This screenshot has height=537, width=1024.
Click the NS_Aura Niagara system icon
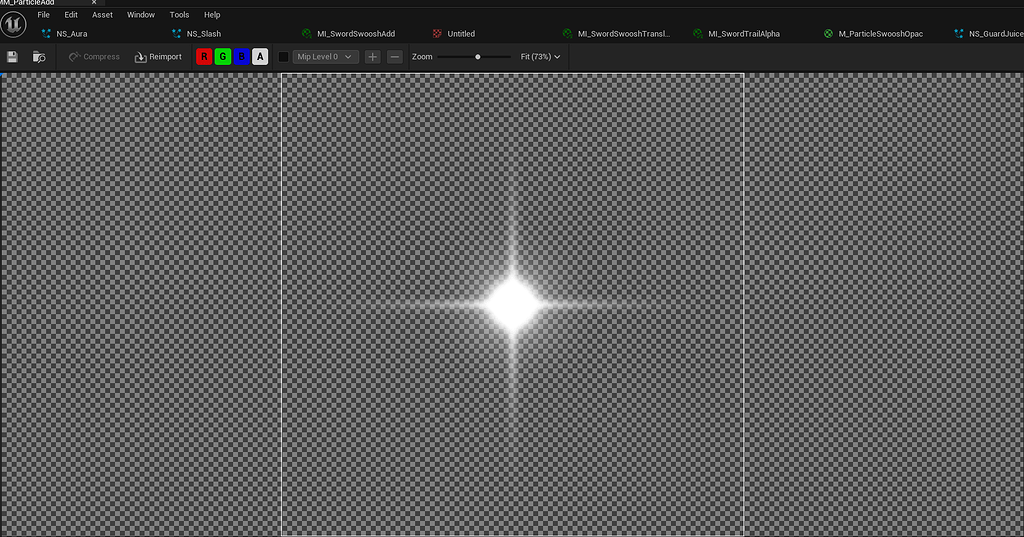pos(46,33)
